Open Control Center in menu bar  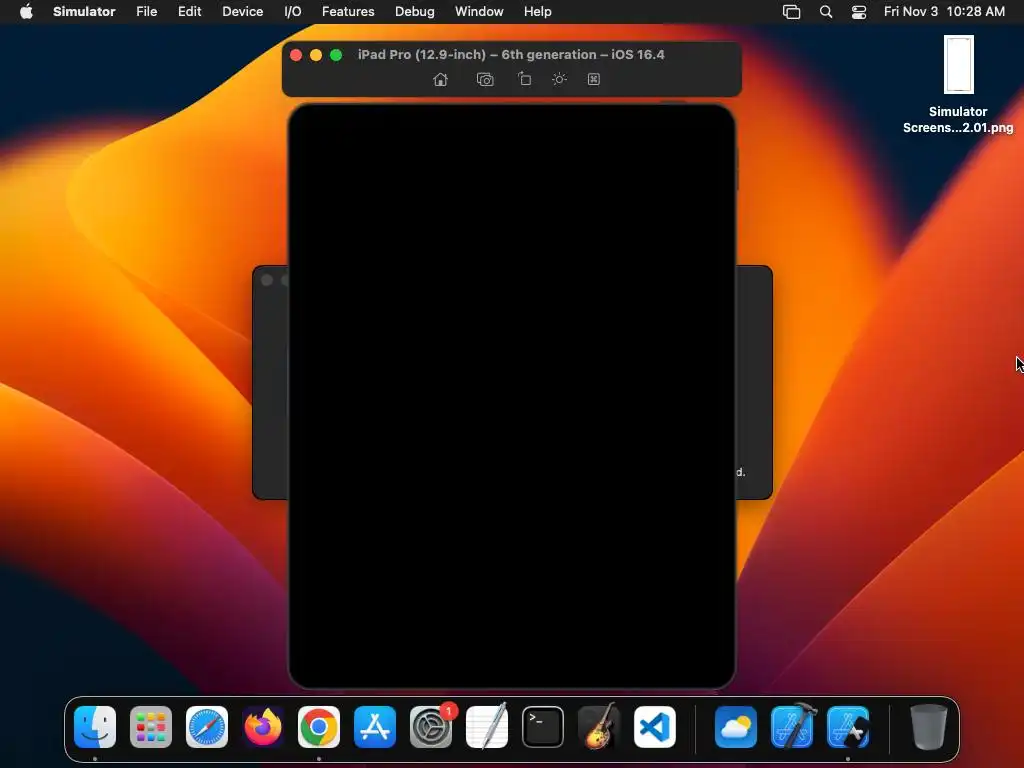pyautogui.click(x=859, y=12)
